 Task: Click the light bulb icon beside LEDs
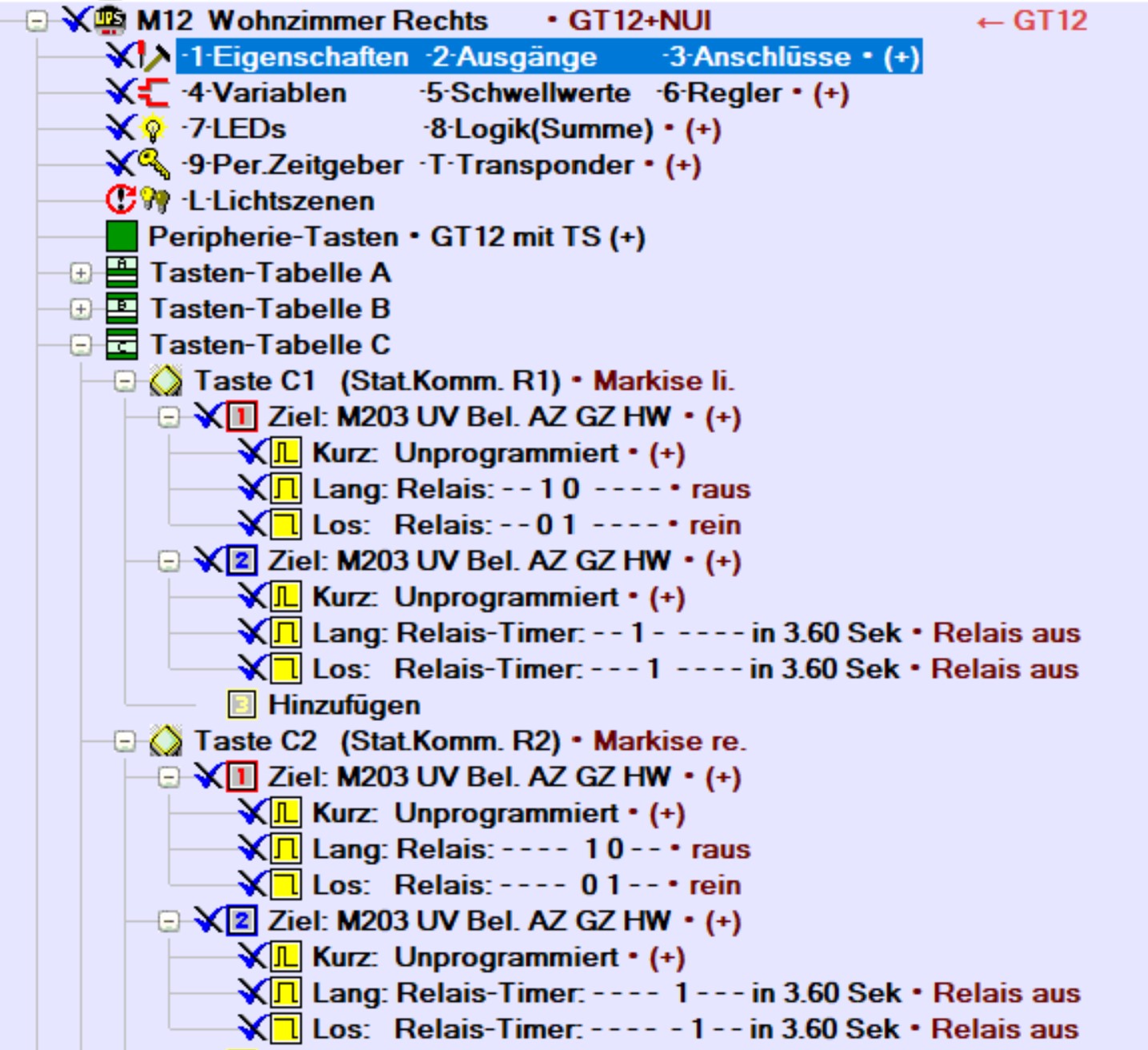pyautogui.click(x=153, y=129)
